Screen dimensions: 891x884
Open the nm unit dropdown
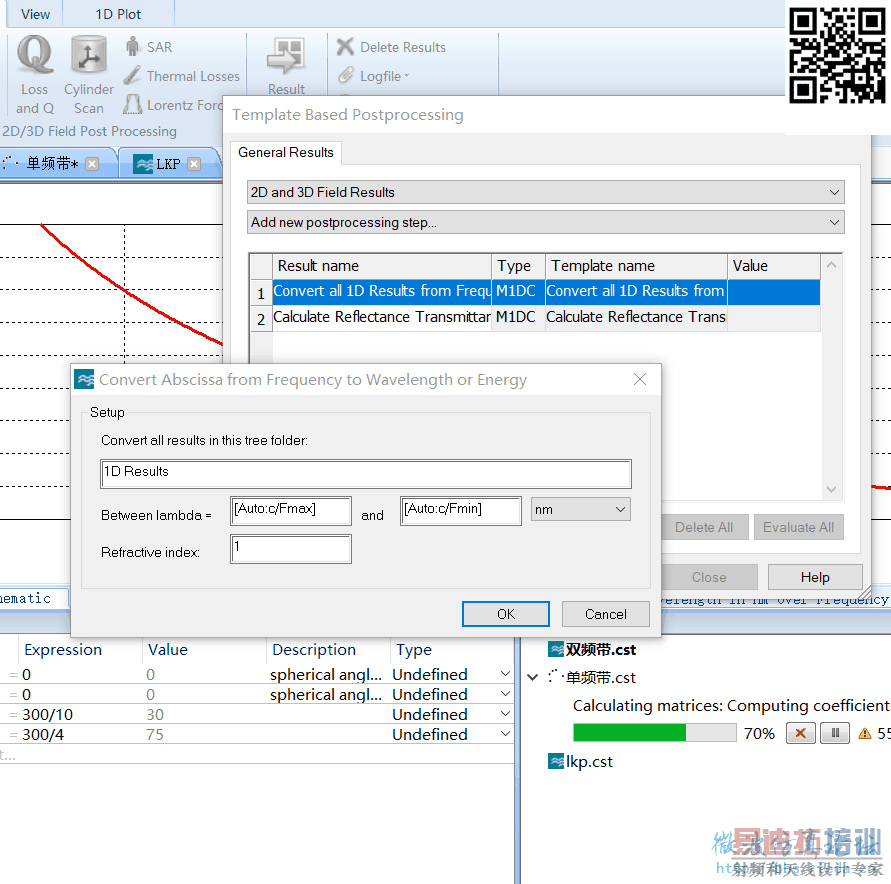(581, 510)
